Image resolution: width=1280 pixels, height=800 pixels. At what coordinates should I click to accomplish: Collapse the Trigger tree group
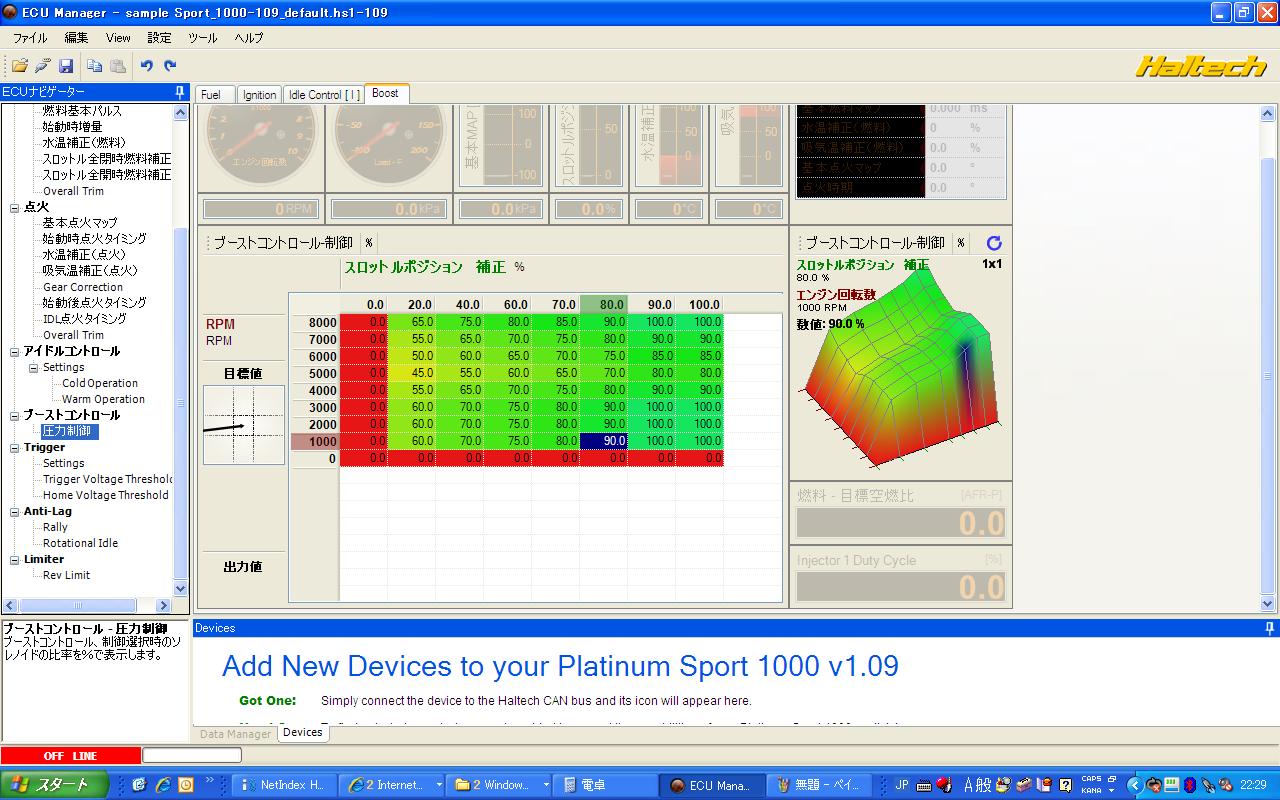tap(15, 447)
